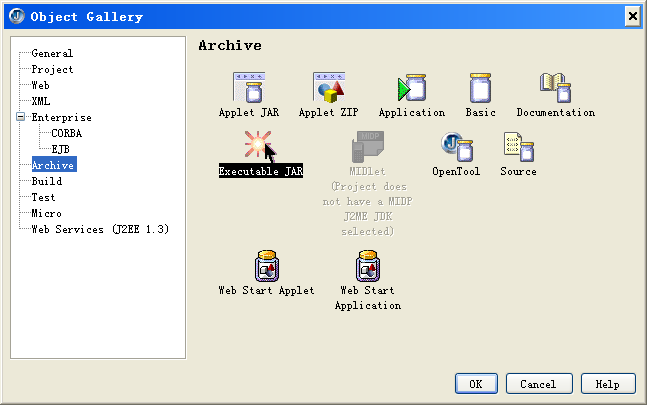Select the Micro category
The image size is (647, 405).
coord(47,213)
